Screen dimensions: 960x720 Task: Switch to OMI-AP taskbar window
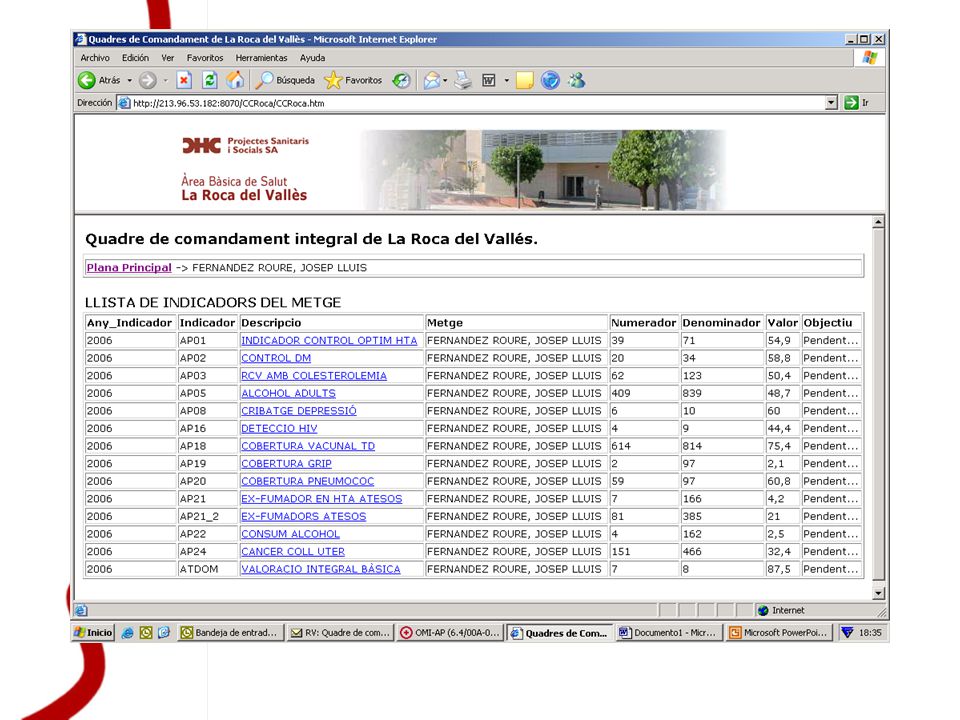(x=450, y=633)
